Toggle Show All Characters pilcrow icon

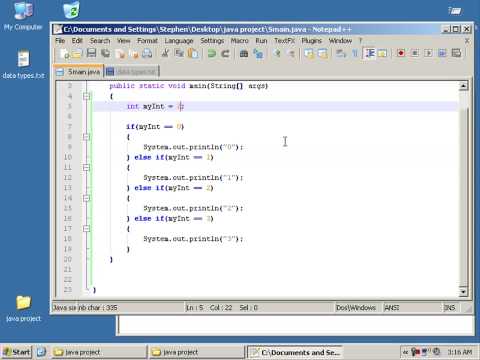tap(355, 53)
